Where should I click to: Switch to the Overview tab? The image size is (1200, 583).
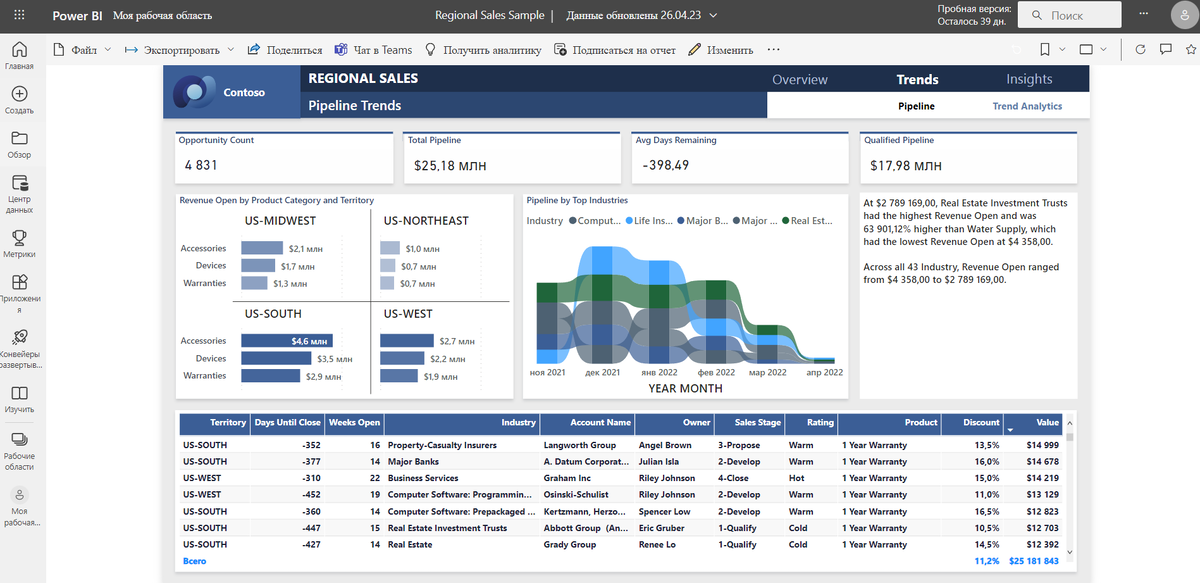800,79
